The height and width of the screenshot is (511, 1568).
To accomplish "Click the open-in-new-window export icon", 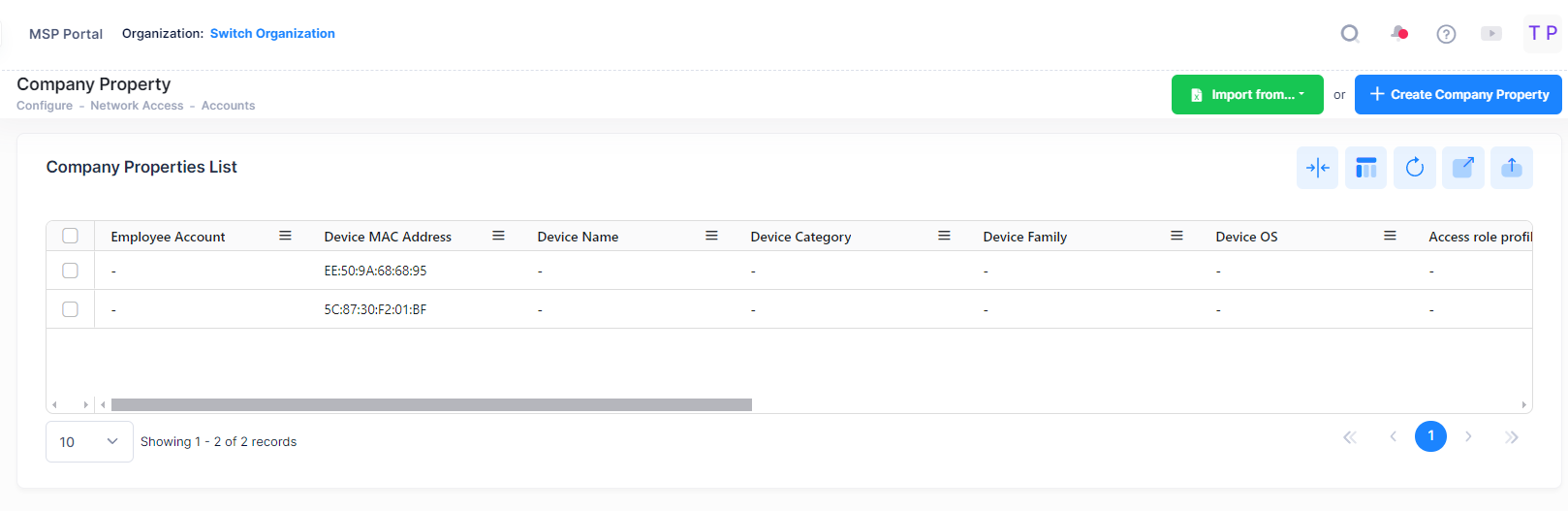I will pos(1462,168).
